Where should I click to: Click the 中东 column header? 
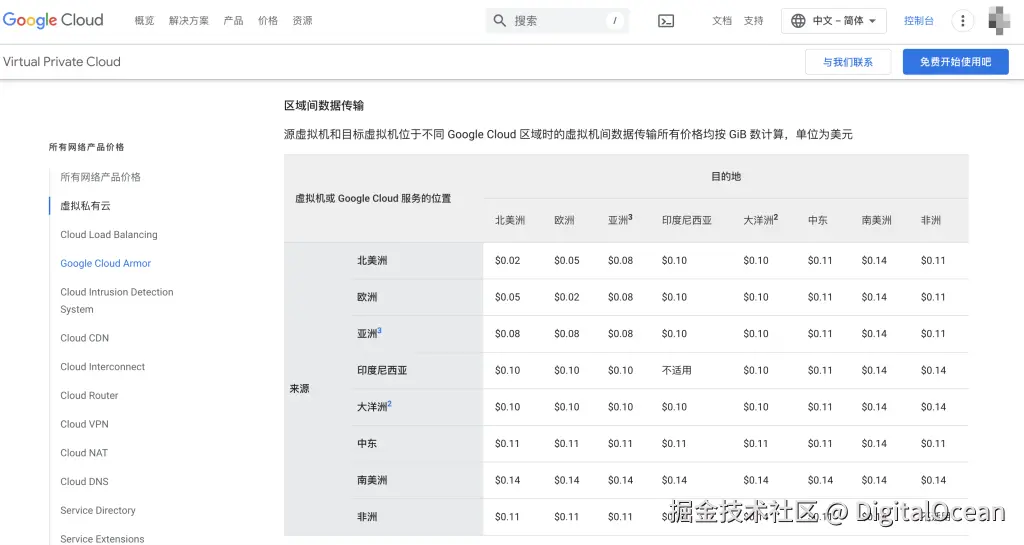pyautogui.click(x=818, y=221)
